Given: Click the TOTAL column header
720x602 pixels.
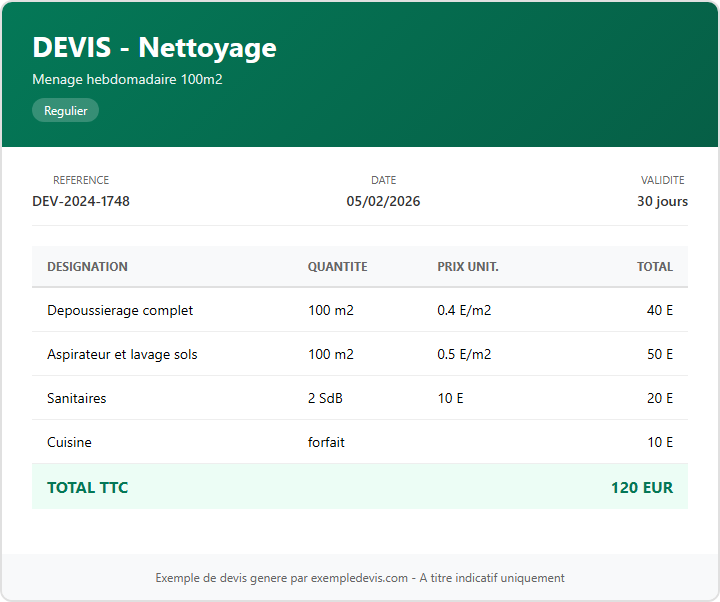Looking at the screenshot, I should [x=655, y=267].
